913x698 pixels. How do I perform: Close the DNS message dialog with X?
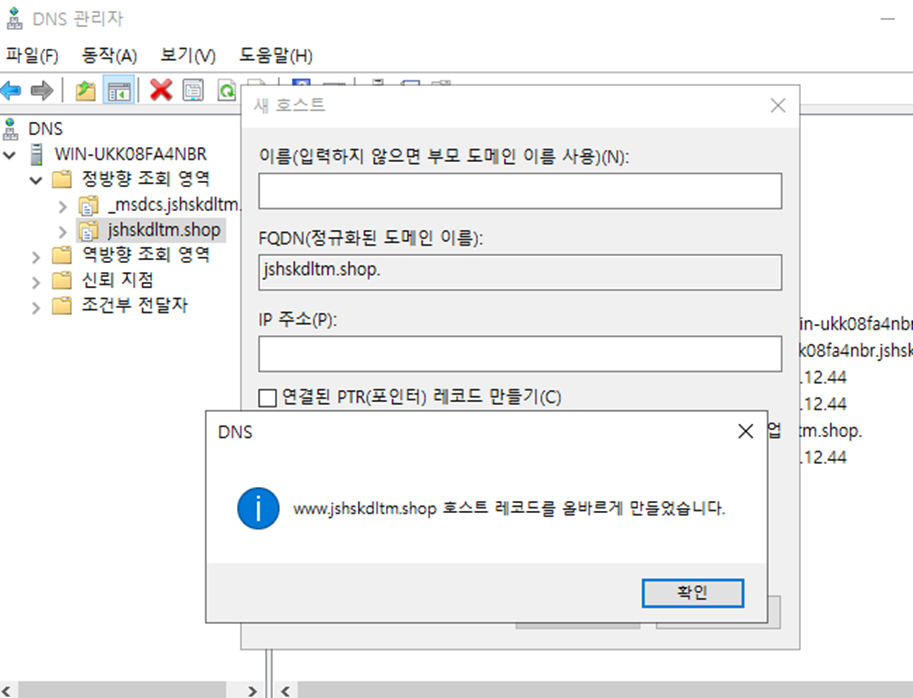pyautogui.click(x=745, y=432)
